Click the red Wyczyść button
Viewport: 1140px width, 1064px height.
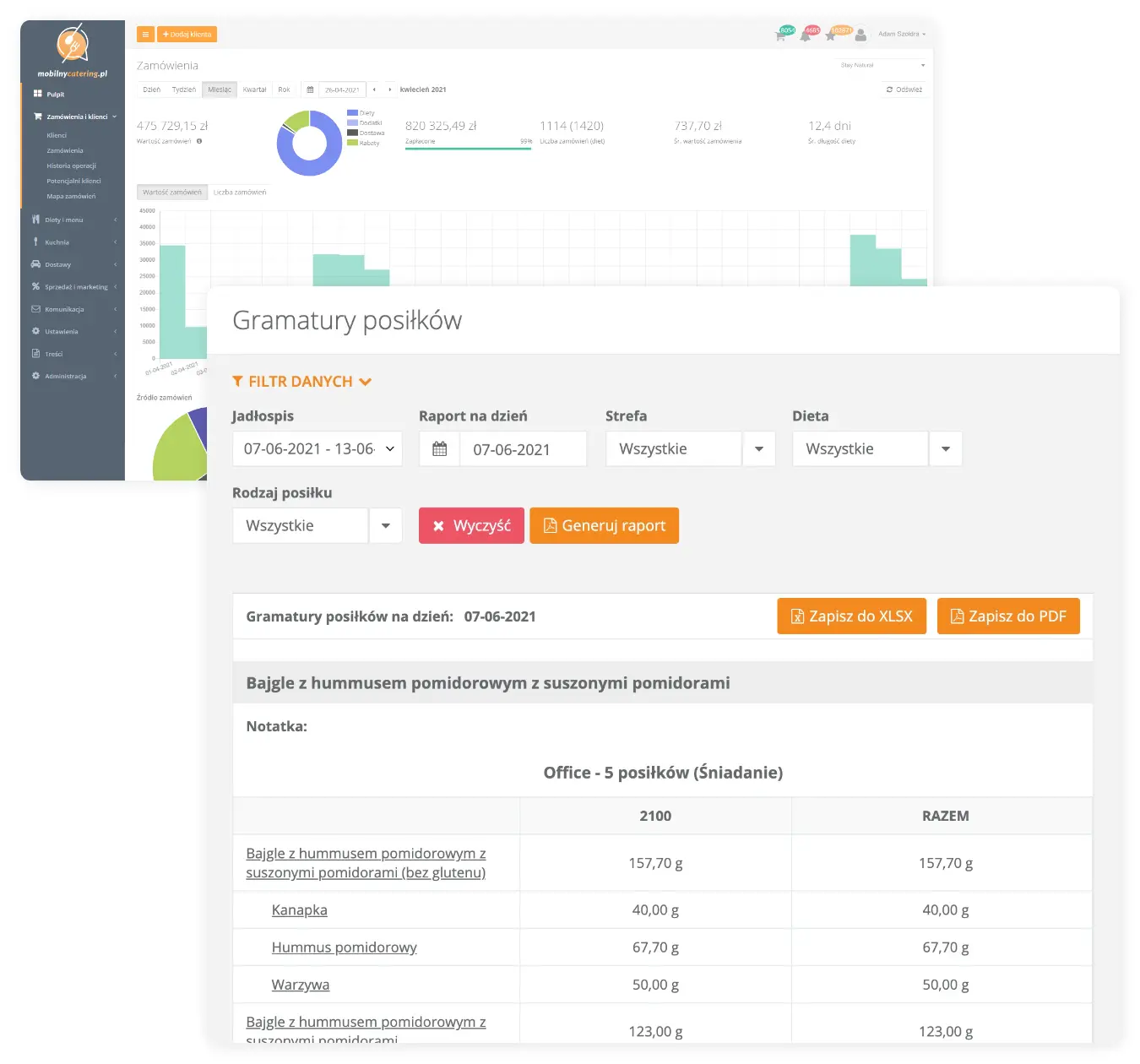[x=471, y=526]
